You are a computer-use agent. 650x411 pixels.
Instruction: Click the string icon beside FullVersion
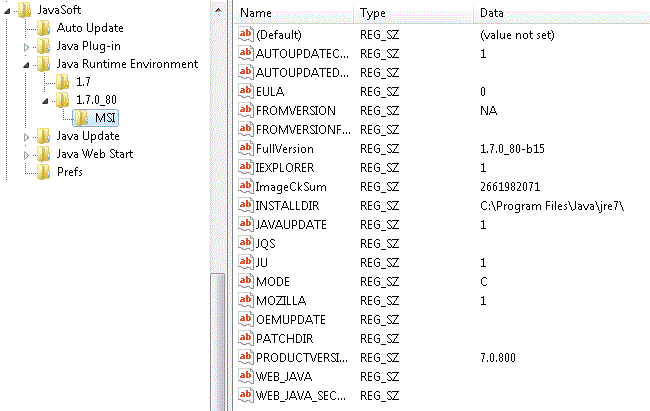pyautogui.click(x=245, y=148)
